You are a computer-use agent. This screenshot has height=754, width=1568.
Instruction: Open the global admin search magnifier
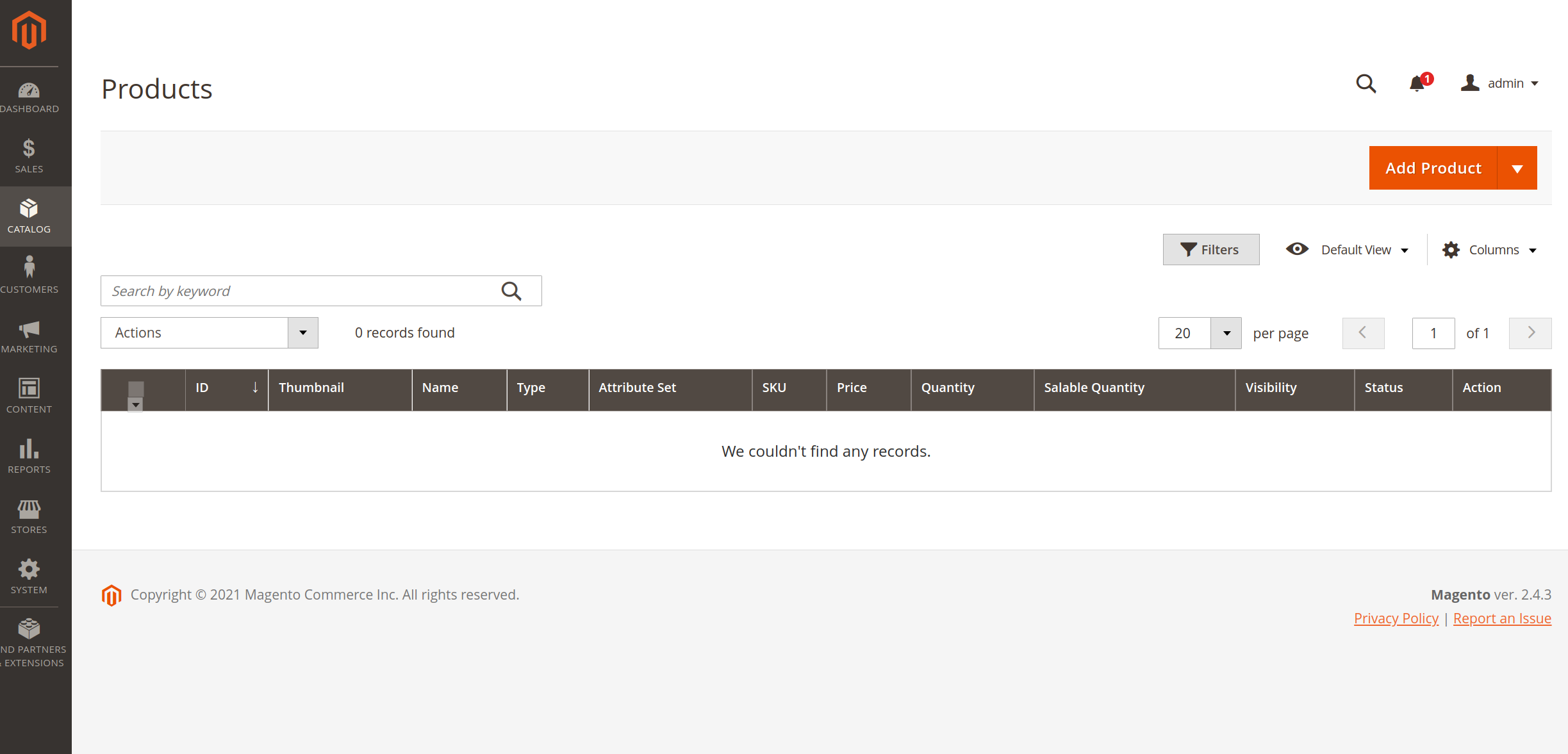coord(1366,84)
